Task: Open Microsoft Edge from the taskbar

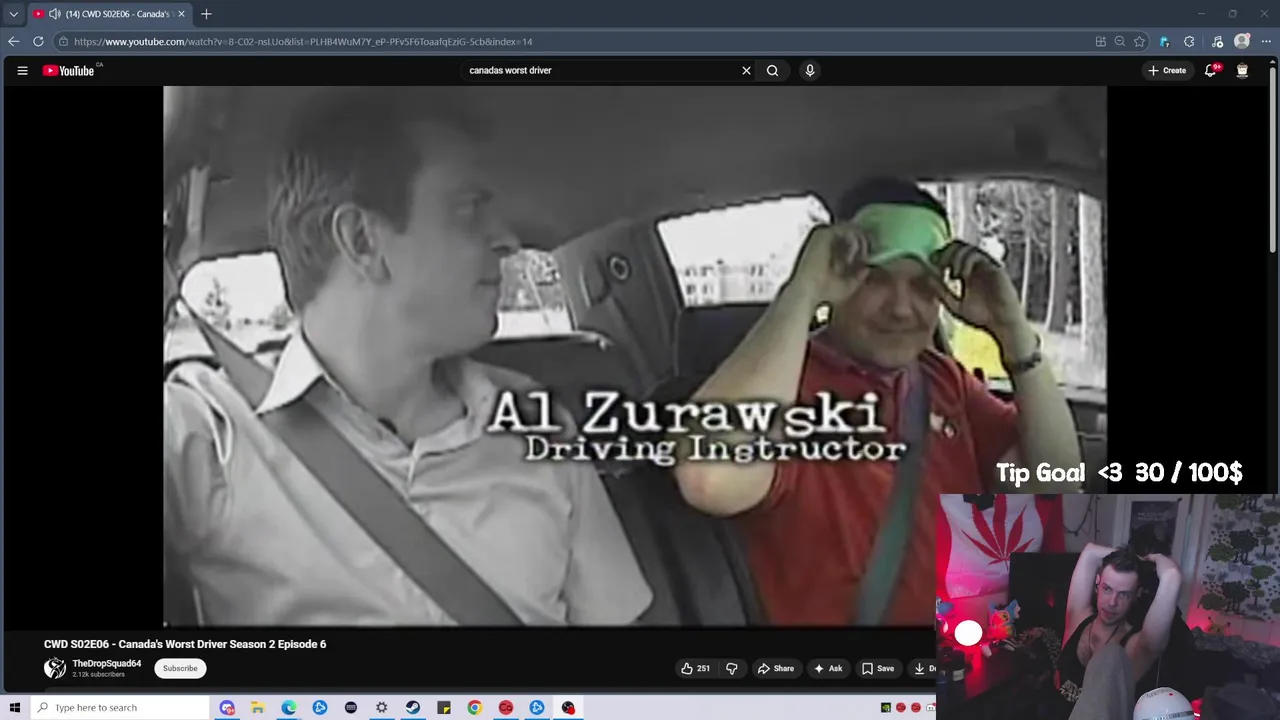Action: (x=288, y=707)
